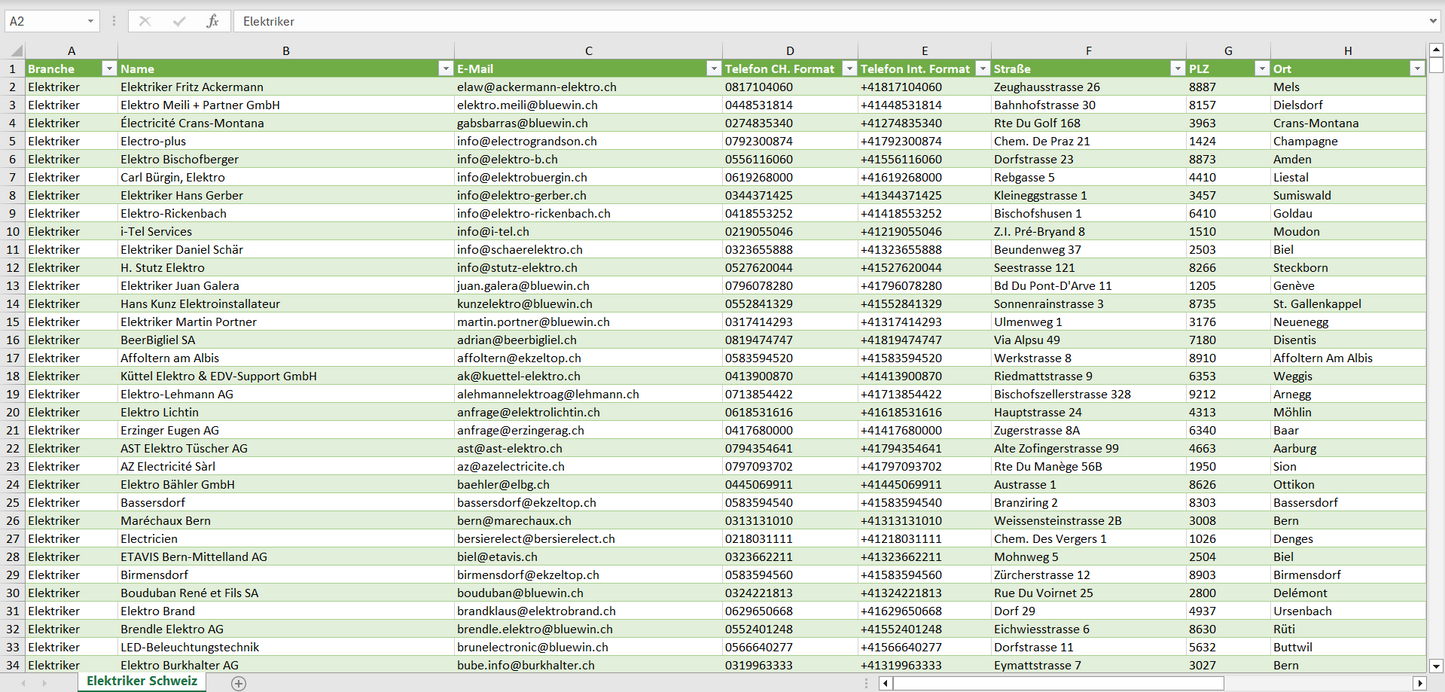The image size is (1445, 692).
Task: Expand the Name Box dropdown arrow
Action: click(x=90, y=21)
